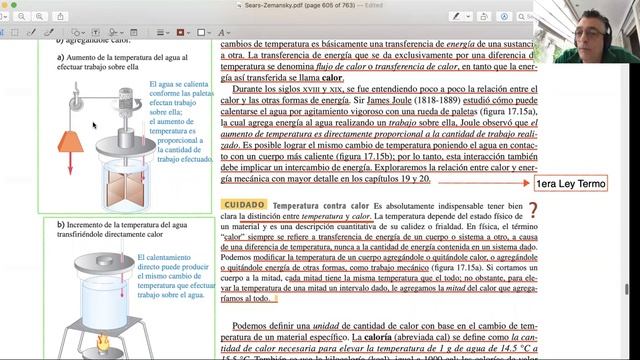The image size is (640, 360).
Task: Click the Zoom Out magnifier button
Action: pos(21,16)
